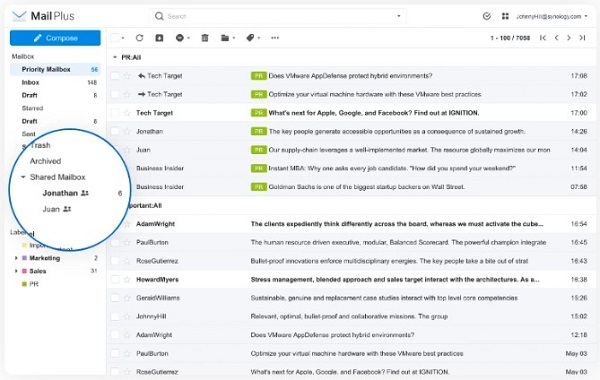Star the Tech Target 17:08 email
600x380 pixels.
coord(127,76)
